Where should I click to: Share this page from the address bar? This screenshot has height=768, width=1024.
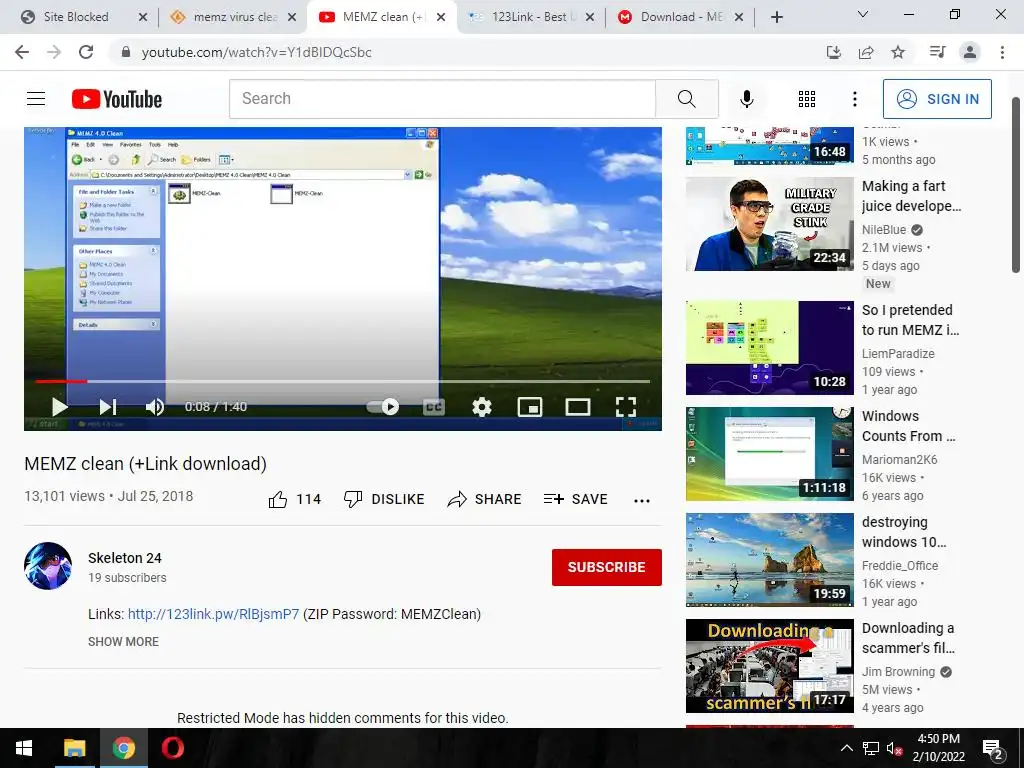click(x=866, y=52)
